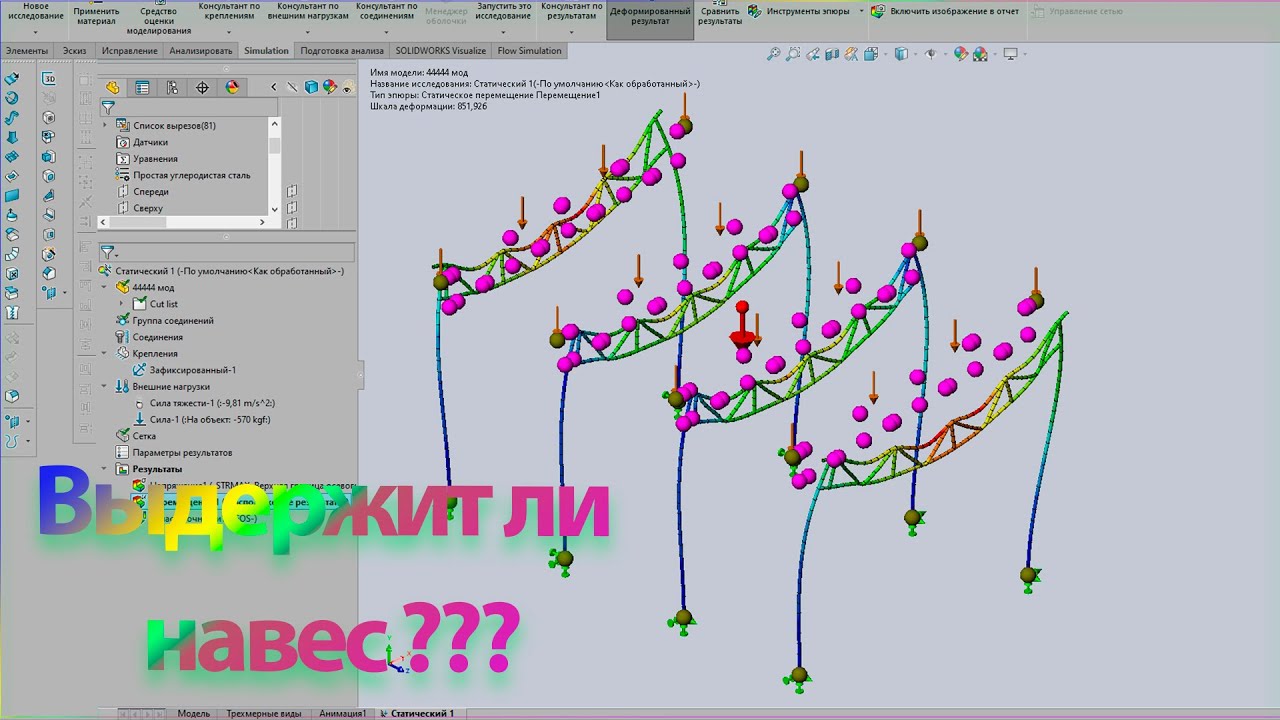
Task: Click Включить изображение в отчет
Action: tap(946, 11)
